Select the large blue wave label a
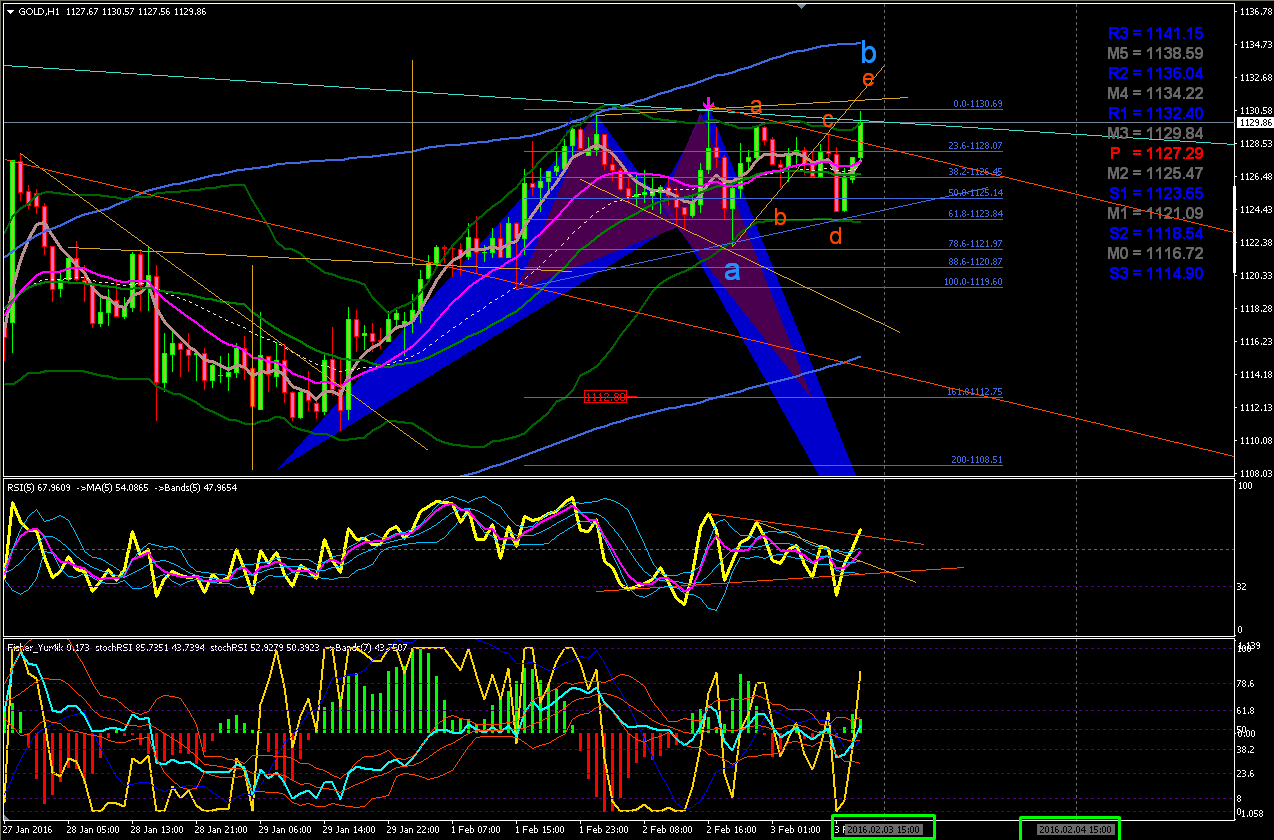1274x840 pixels. coord(732,271)
